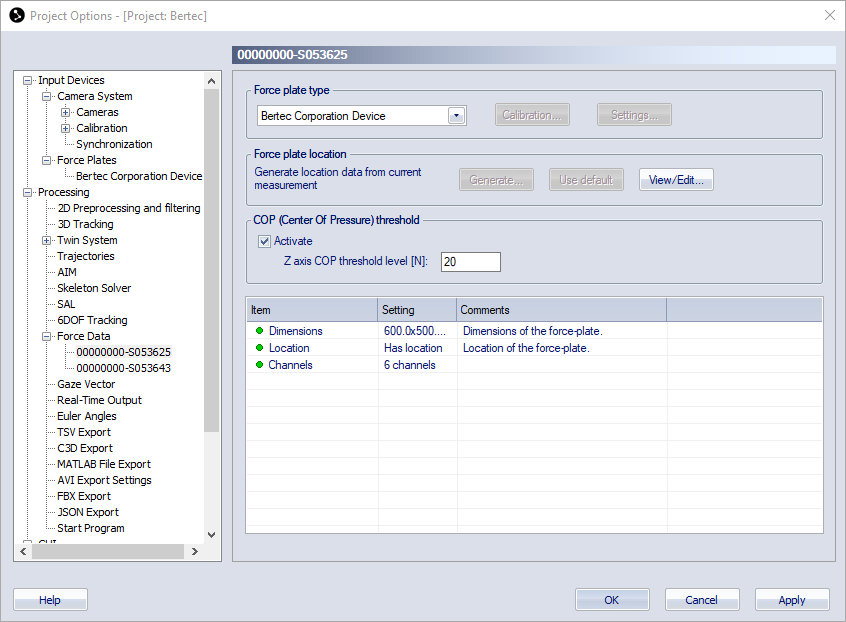
Task: Open the Force plate type dropdown
Action: click(456, 116)
